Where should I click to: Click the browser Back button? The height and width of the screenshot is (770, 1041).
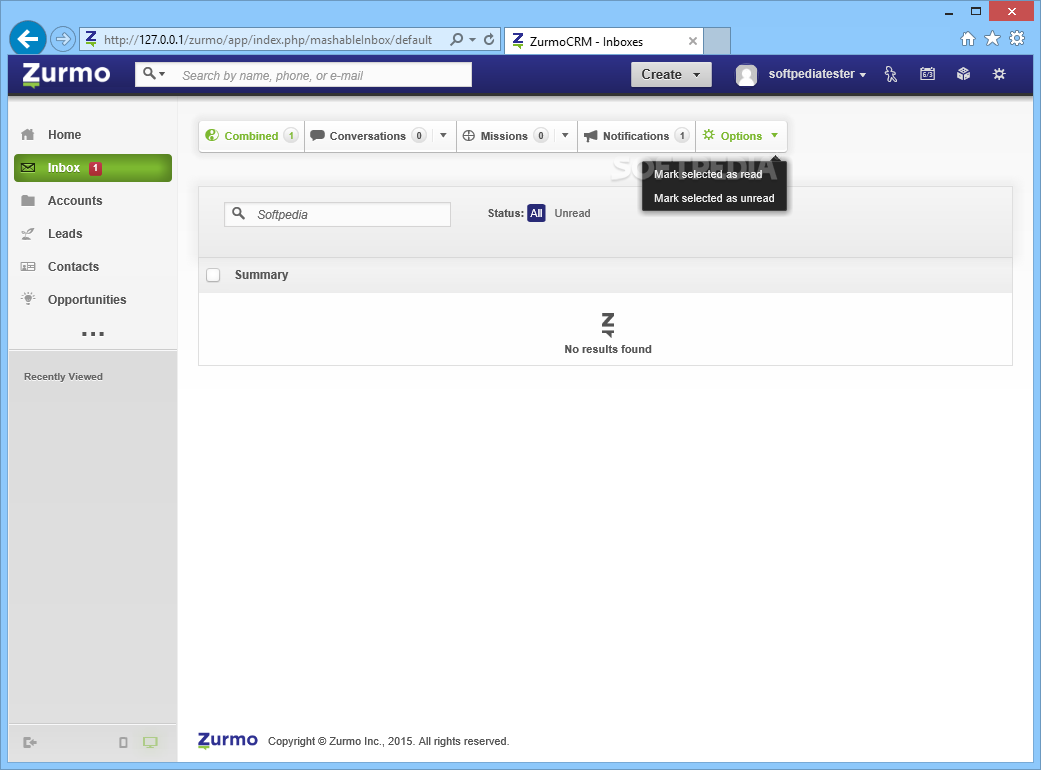28,39
